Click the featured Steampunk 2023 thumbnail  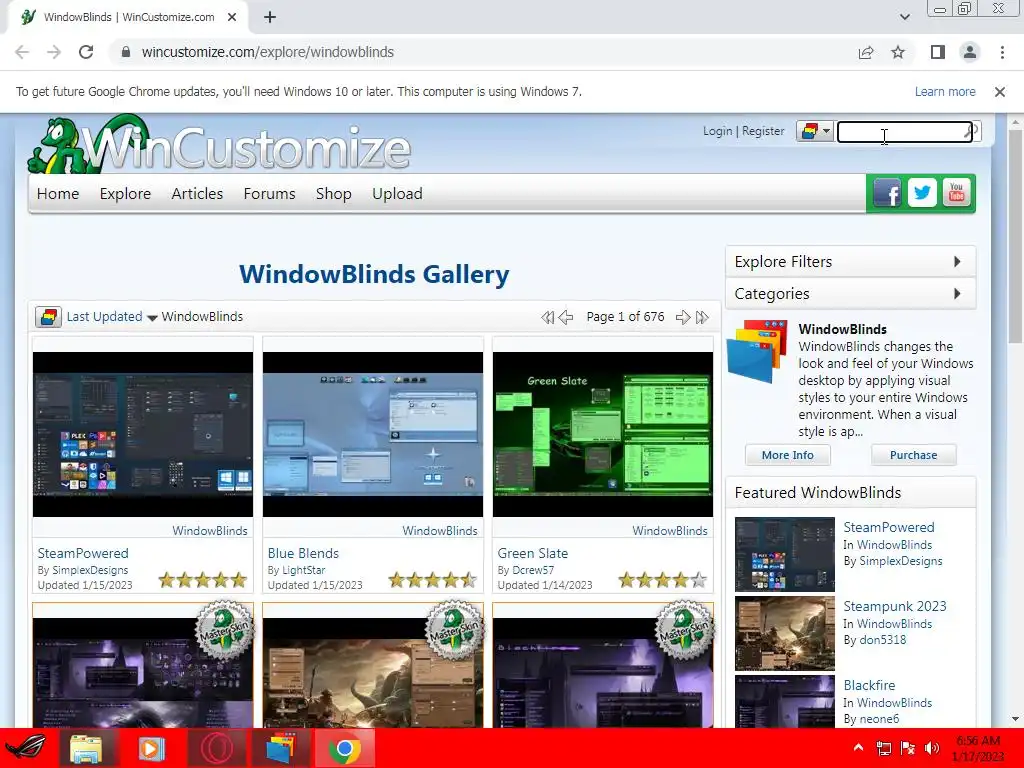[785, 633]
